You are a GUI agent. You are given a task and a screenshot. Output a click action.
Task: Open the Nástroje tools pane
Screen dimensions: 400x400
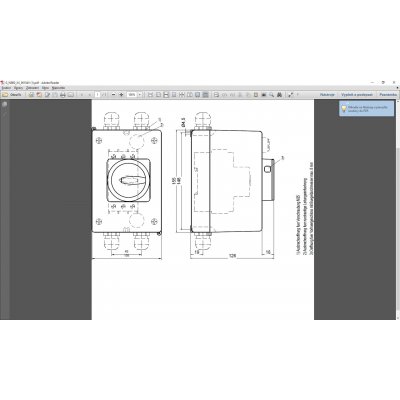327,95
